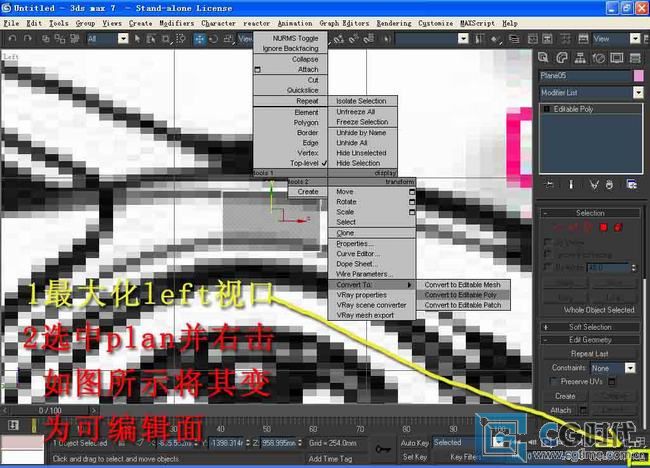Click the Create button in Edit Geometry
Image resolution: width=650 pixels, height=468 pixels.
coord(565,396)
